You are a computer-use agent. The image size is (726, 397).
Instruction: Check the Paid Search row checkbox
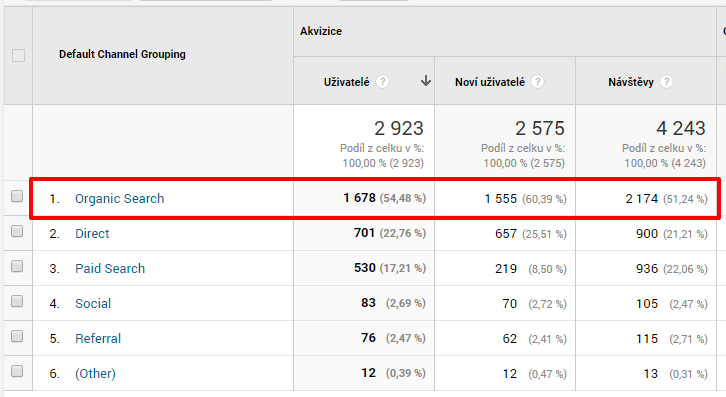tap(17, 266)
